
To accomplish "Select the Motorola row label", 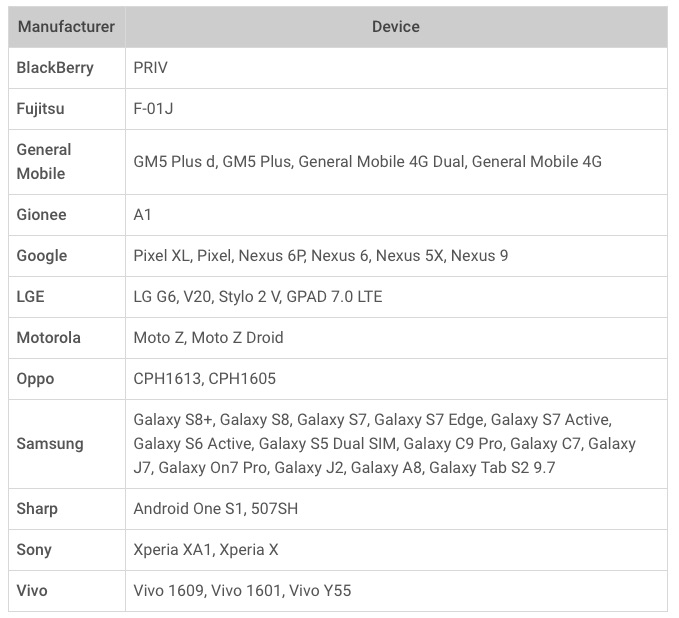I will coord(48,338).
